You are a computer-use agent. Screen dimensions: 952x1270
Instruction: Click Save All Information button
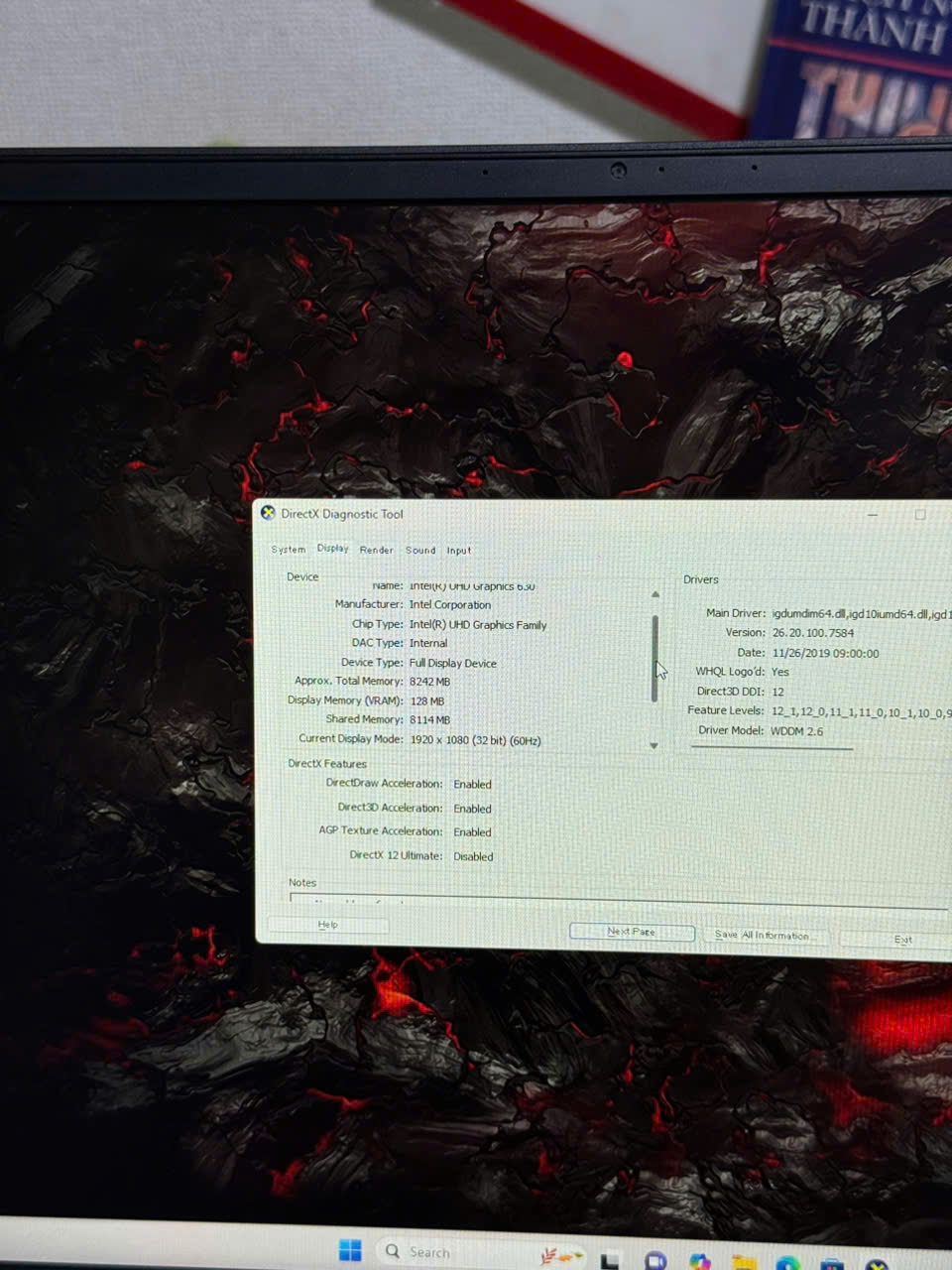(x=767, y=935)
